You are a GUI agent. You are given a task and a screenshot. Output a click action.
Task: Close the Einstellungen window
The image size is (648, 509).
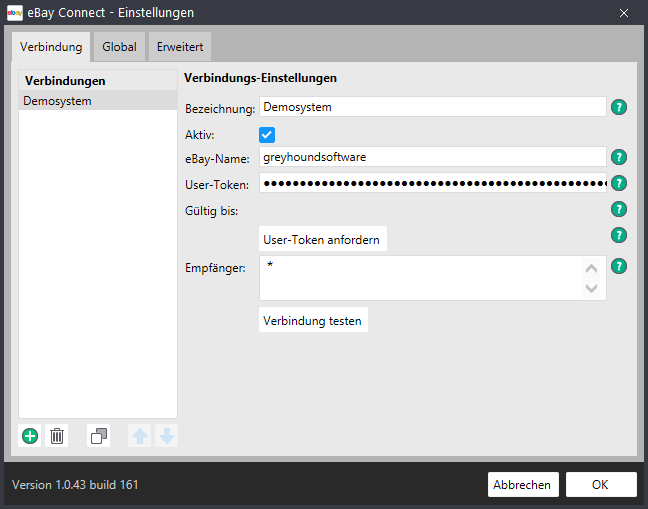pos(624,13)
